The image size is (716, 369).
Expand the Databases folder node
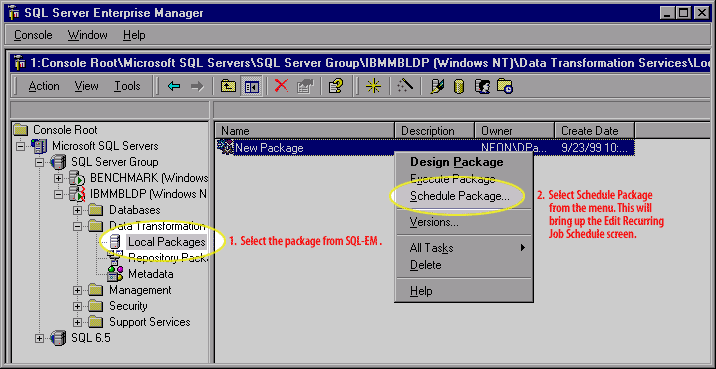pos(77,211)
